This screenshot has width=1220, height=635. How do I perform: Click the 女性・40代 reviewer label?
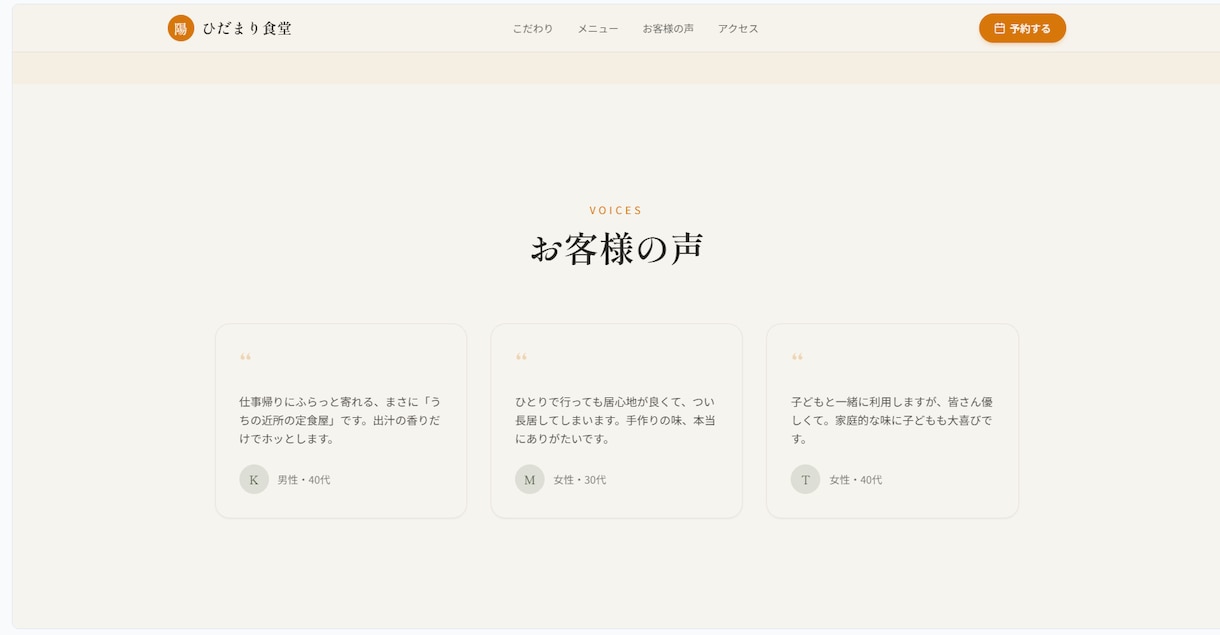[856, 480]
